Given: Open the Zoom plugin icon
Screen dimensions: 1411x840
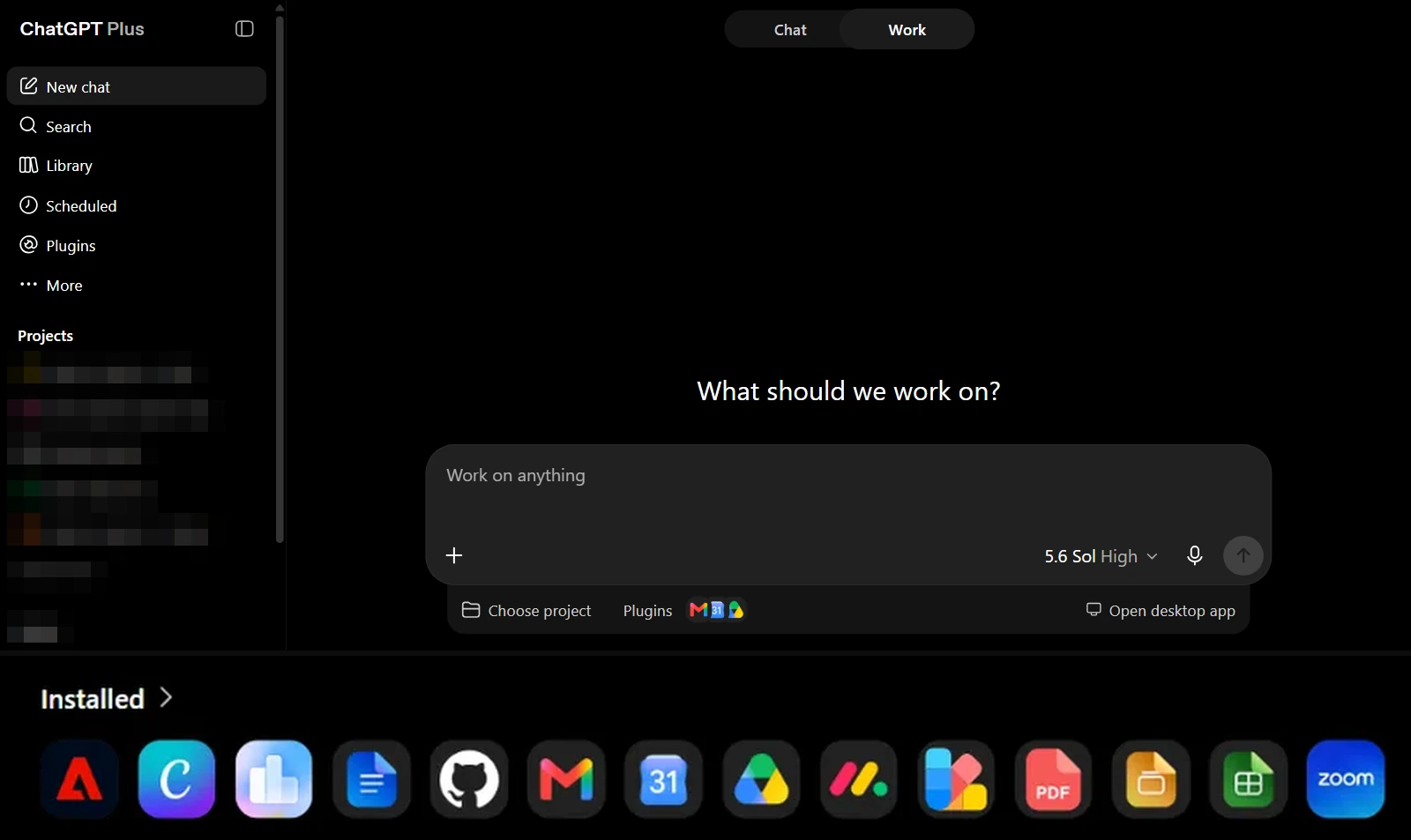Looking at the screenshot, I should click(1346, 779).
